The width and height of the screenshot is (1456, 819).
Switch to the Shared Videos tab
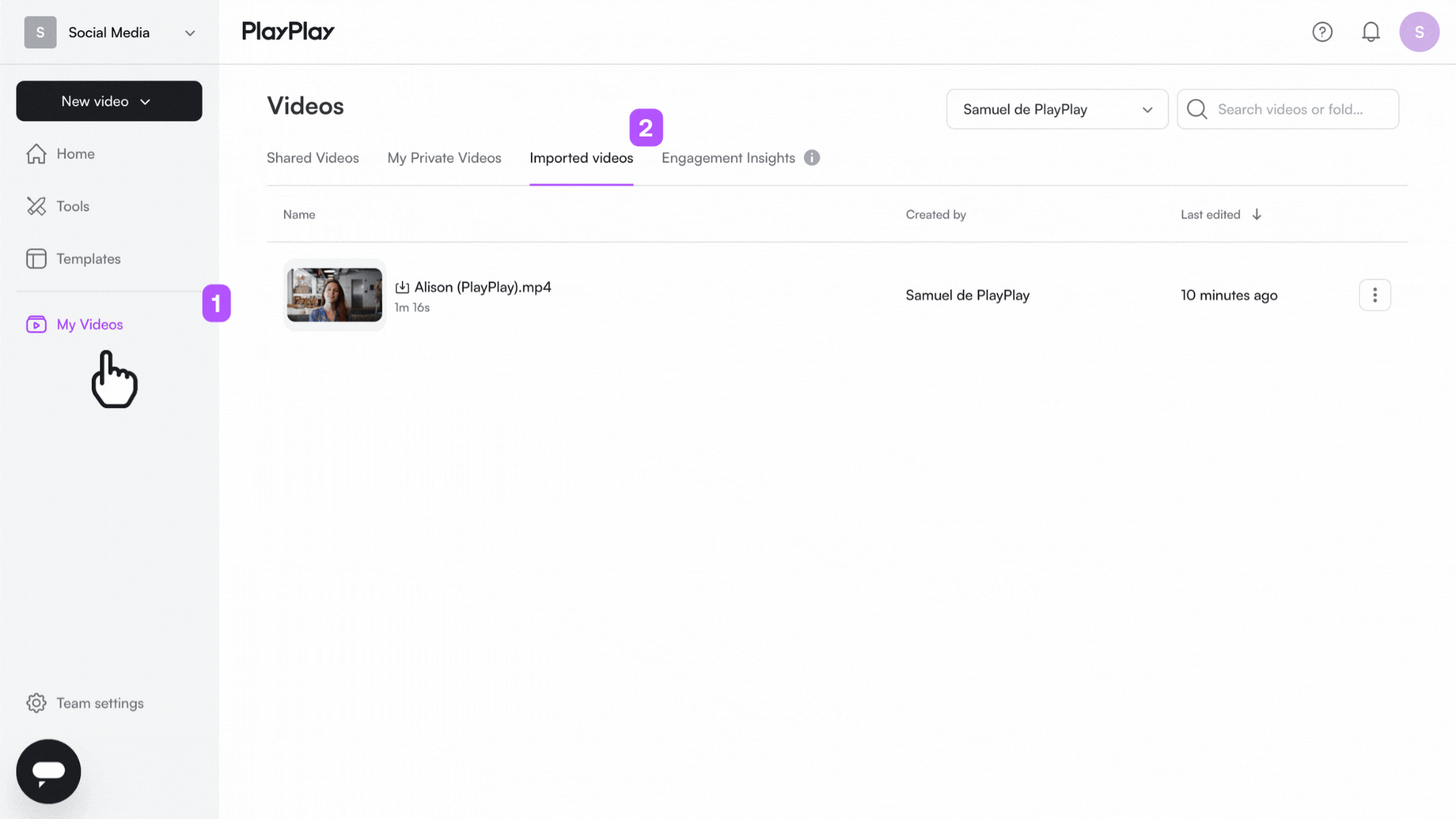(x=312, y=158)
